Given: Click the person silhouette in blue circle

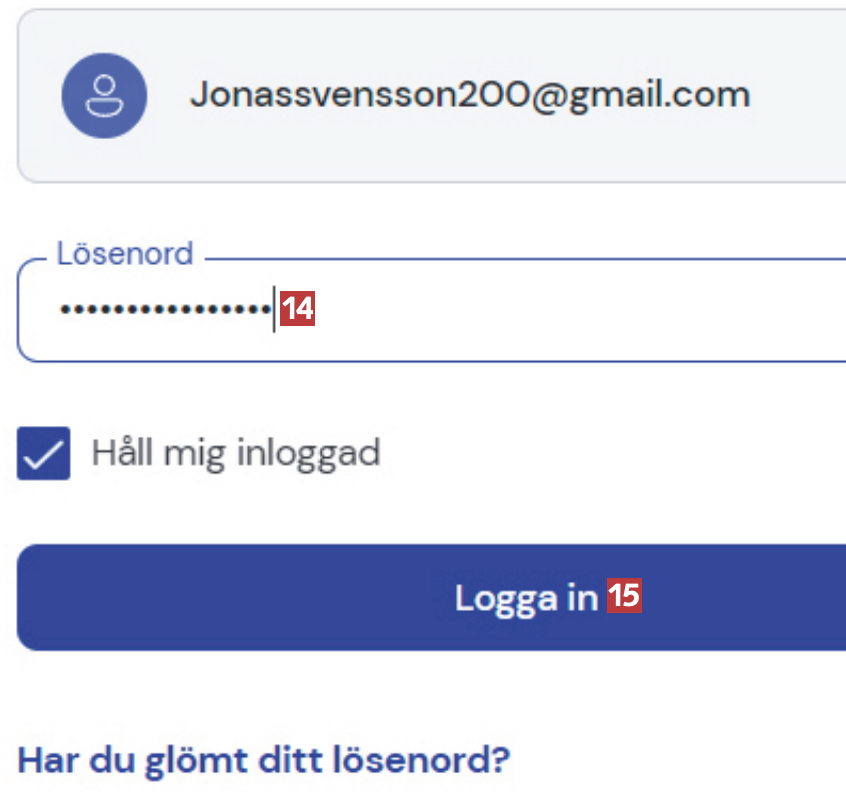Looking at the screenshot, I should tap(104, 96).
